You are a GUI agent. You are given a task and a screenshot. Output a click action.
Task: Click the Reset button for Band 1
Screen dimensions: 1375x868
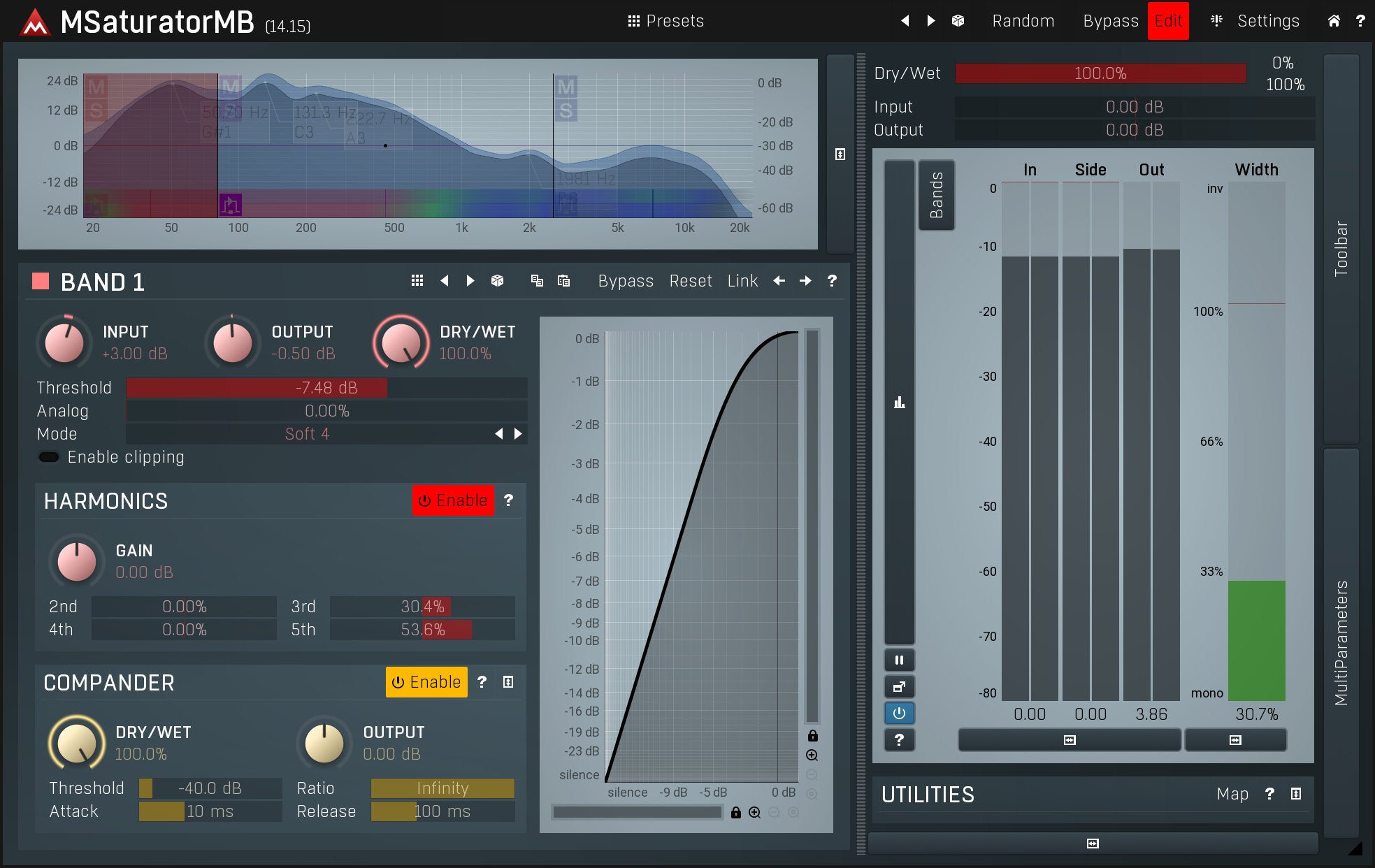[x=690, y=281]
